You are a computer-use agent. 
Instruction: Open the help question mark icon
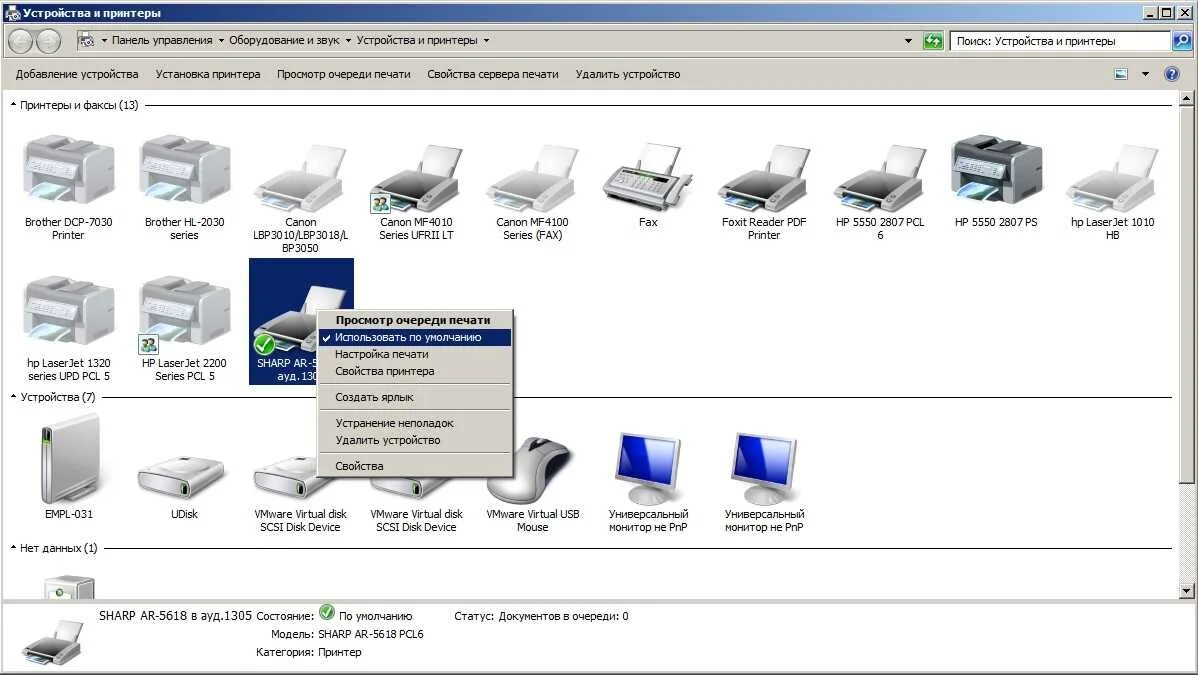coord(1171,74)
